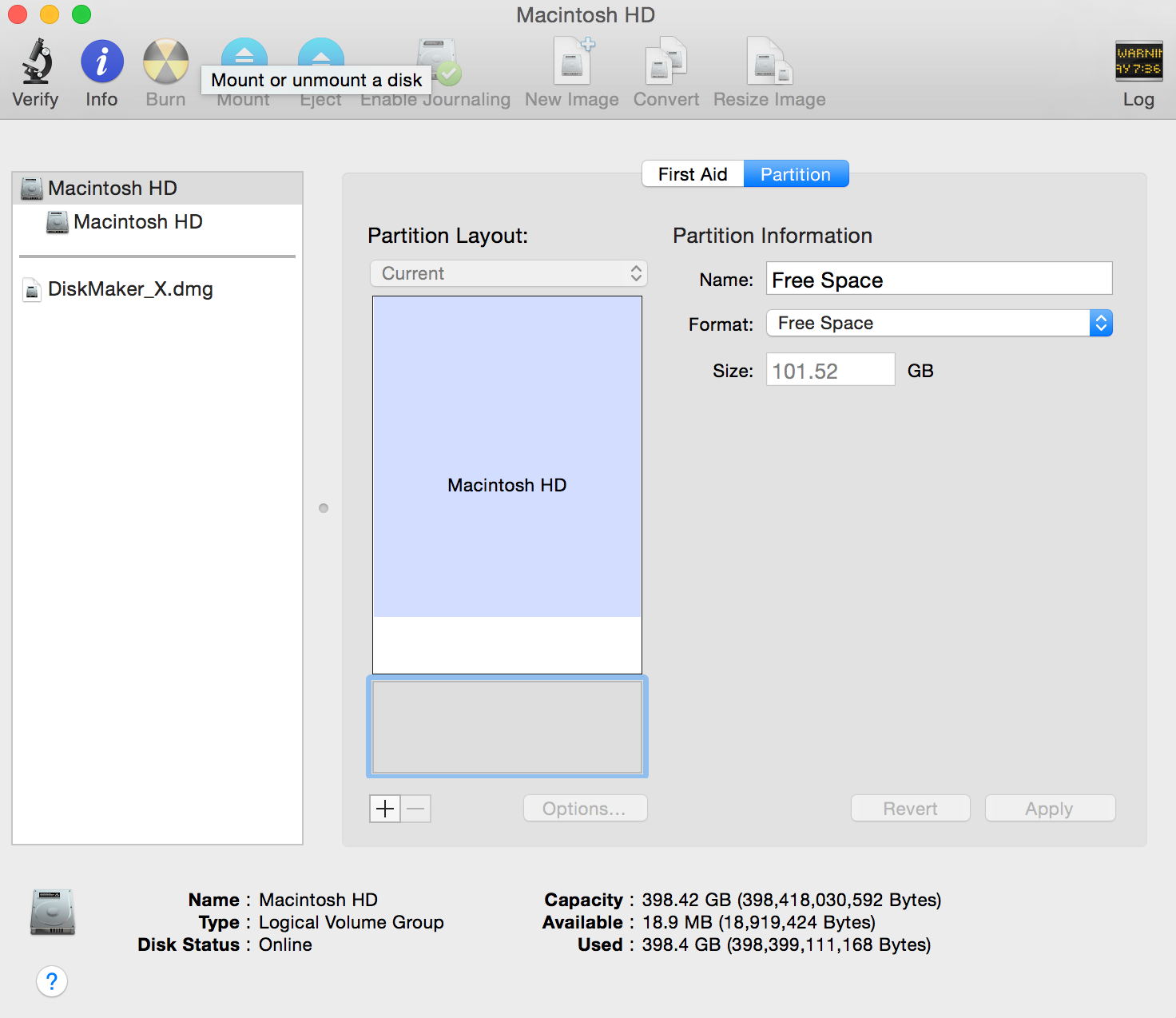The image size is (1176, 1018).
Task: Click the Capacity value 398.42 GB text
Action: coord(792,900)
